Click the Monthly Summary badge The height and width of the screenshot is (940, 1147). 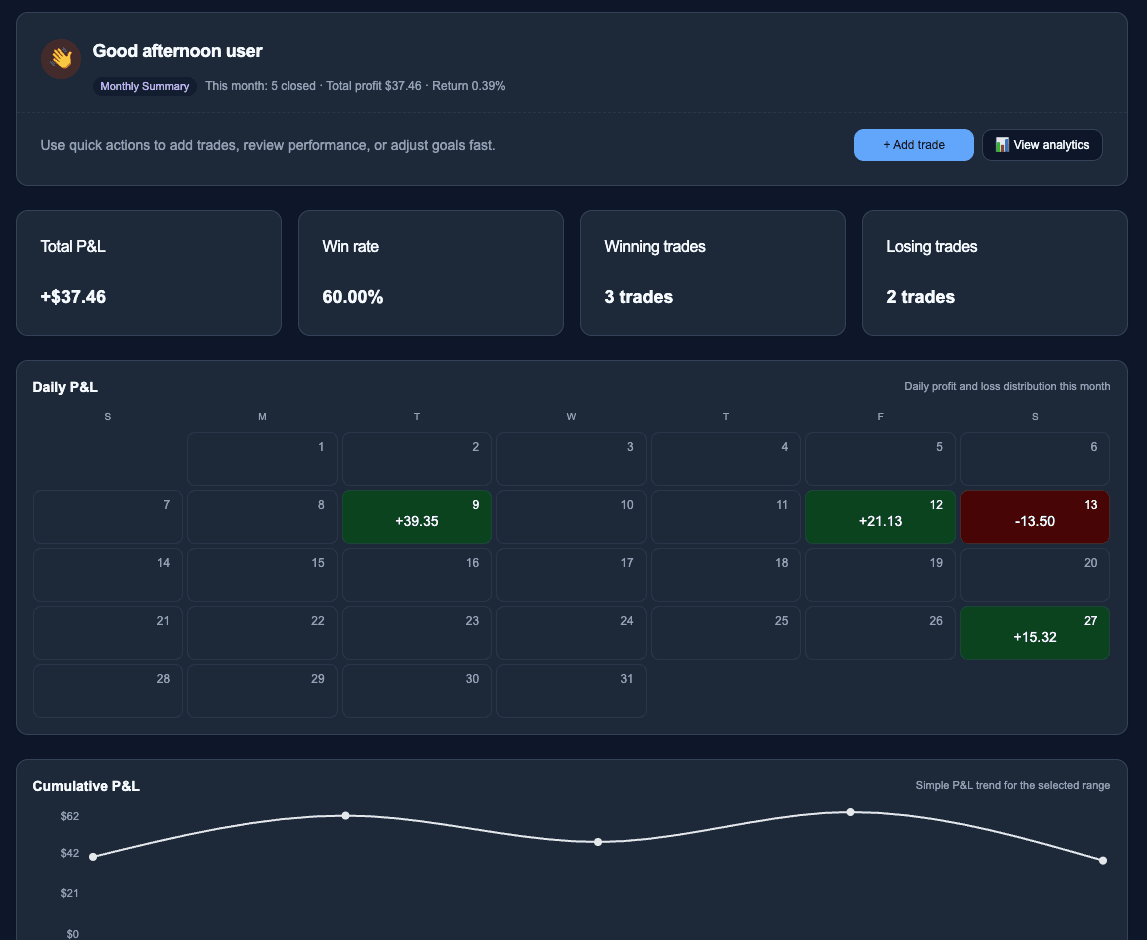coord(144,86)
